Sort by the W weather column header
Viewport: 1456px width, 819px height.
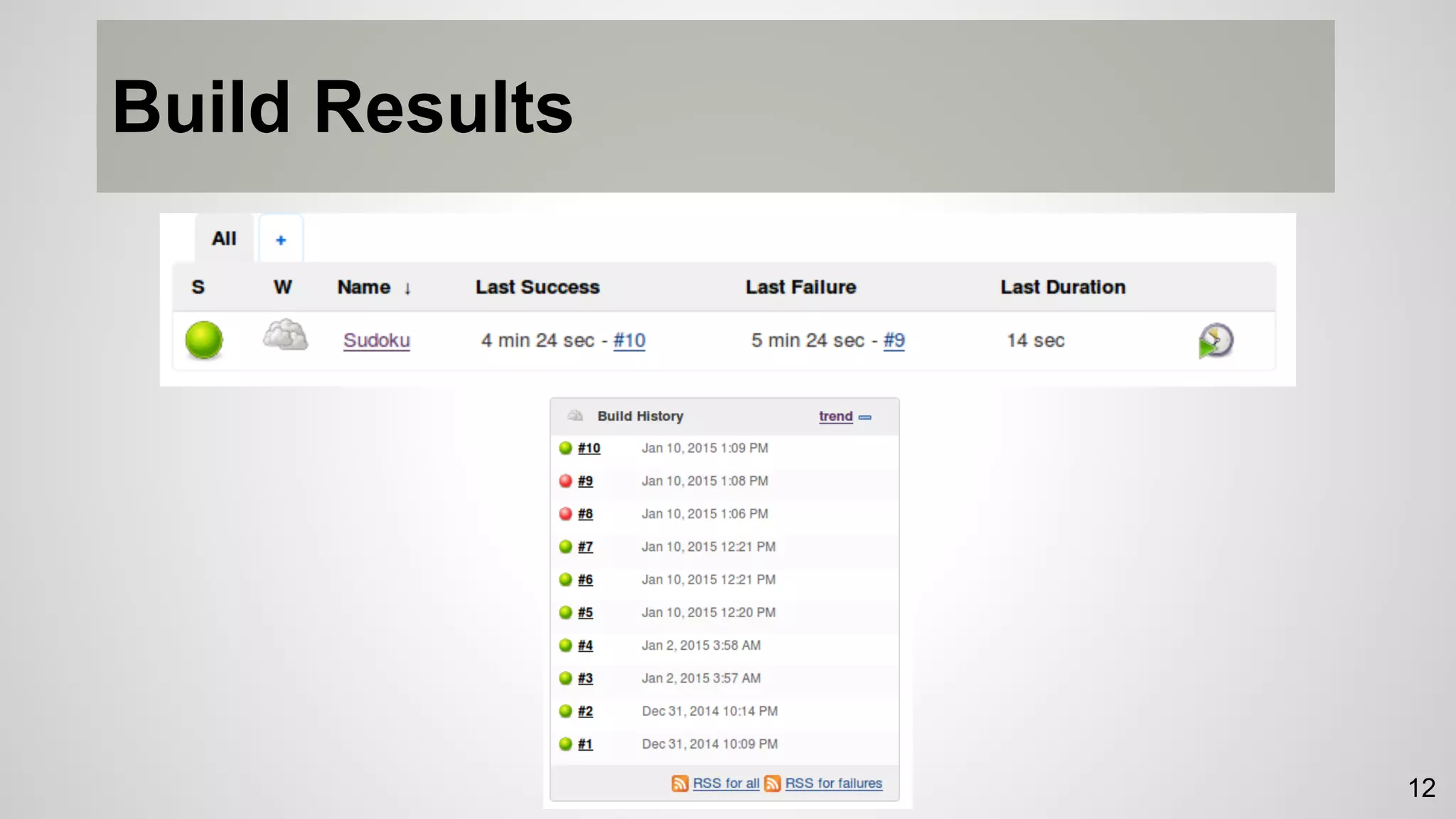pos(282,287)
